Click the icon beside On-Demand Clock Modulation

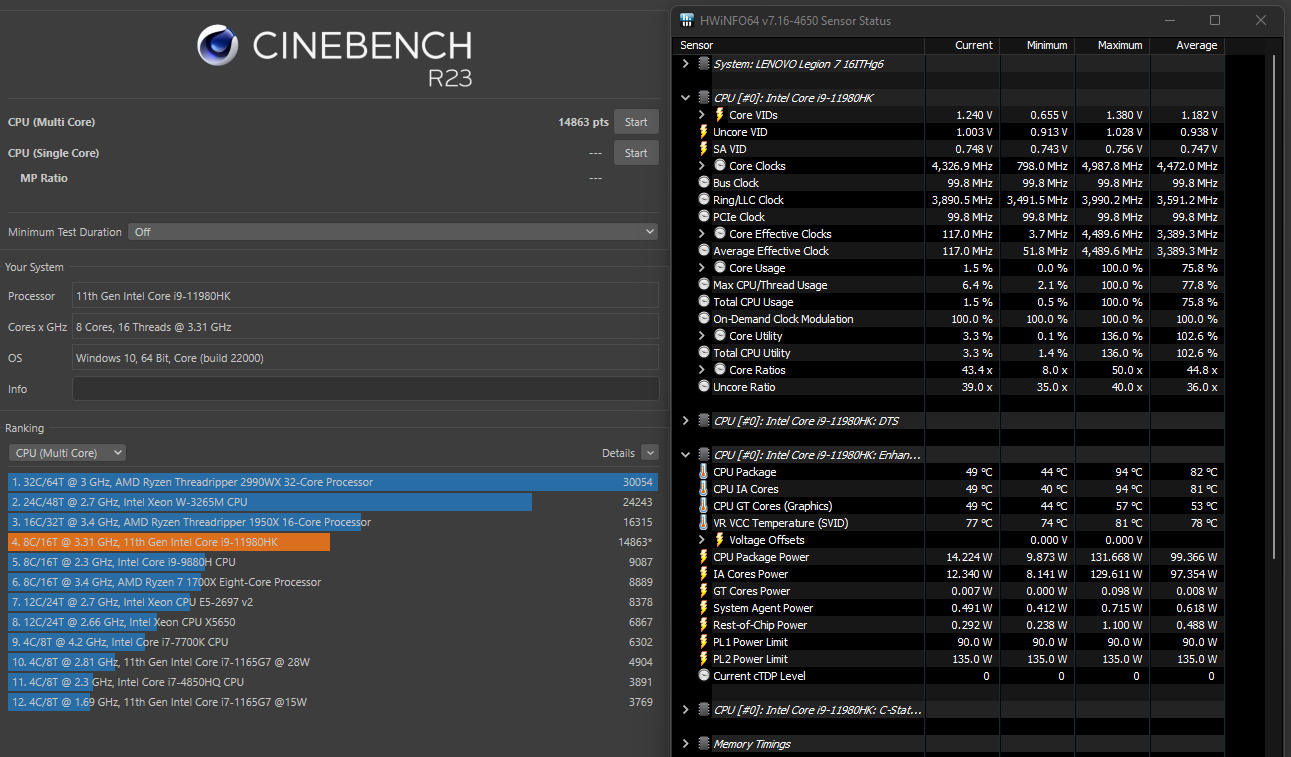click(704, 319)
